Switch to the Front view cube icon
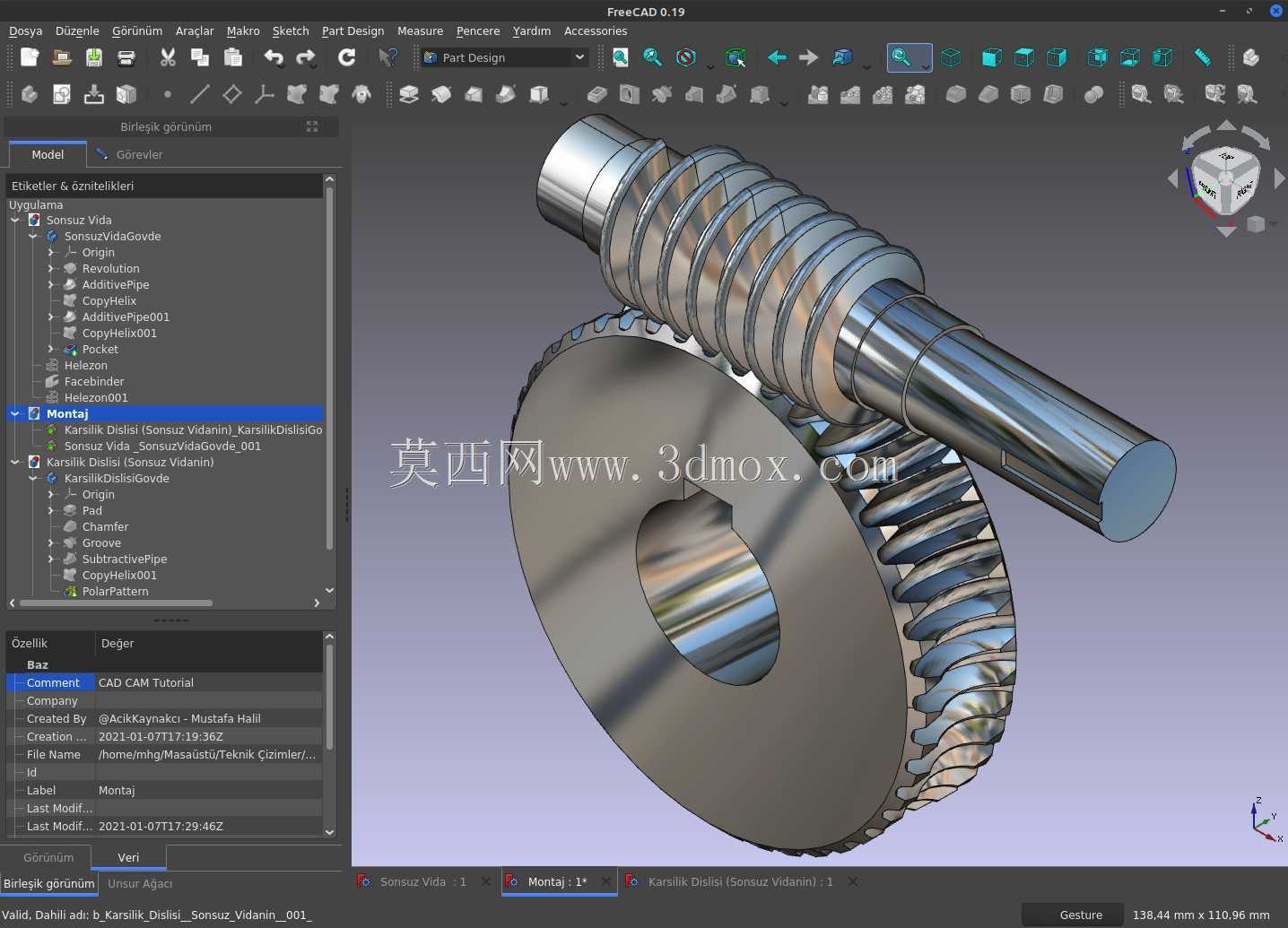The width and height of the screenshot is (1288, 928). coord(991,57)
